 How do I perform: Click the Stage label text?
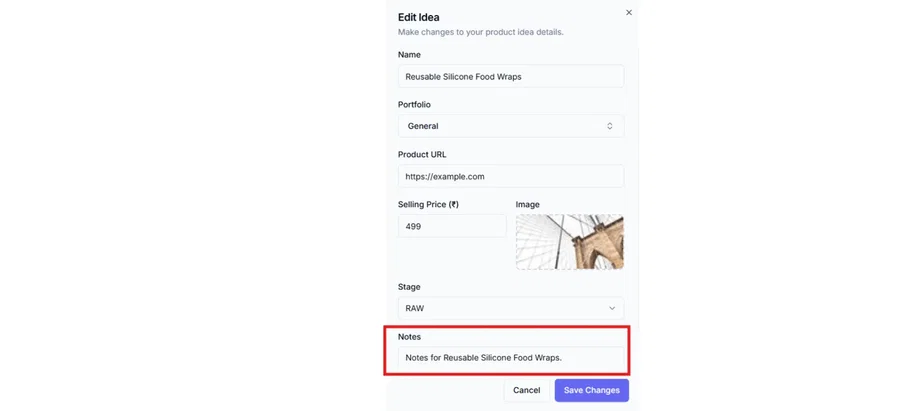click(409, 287)
